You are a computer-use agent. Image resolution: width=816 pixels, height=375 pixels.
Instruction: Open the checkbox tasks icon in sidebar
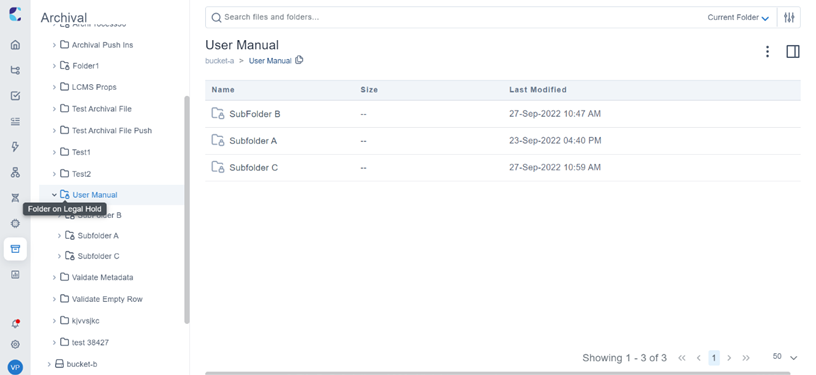(x=15, y=96)
